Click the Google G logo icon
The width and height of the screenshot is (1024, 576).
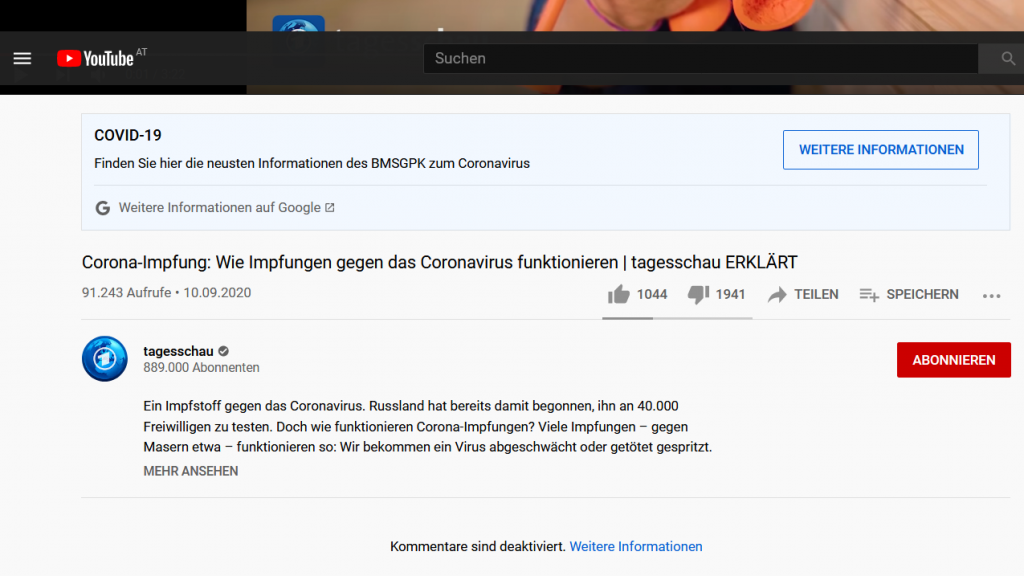click(103, 208)
